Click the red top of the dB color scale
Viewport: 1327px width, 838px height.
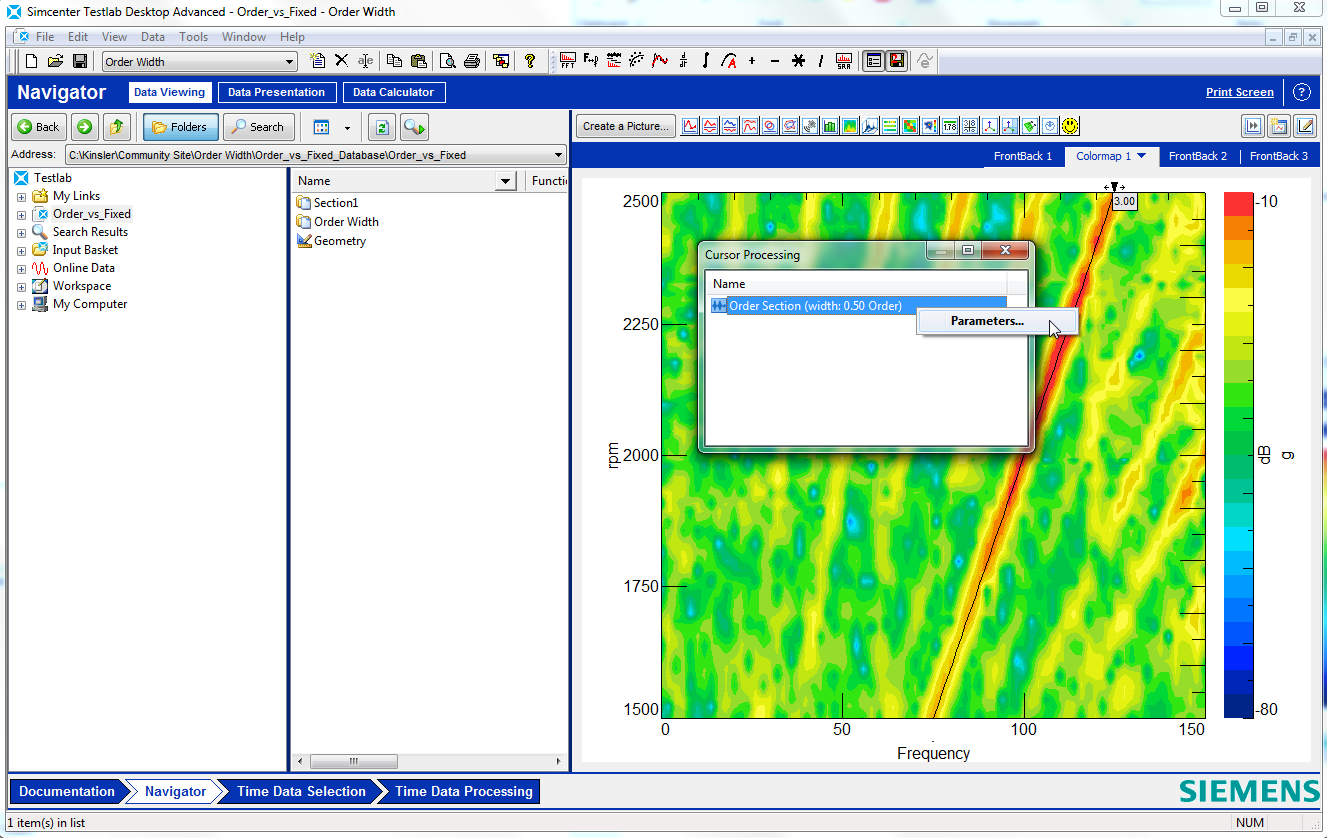pyautogui.click(x=1238, y=203)
